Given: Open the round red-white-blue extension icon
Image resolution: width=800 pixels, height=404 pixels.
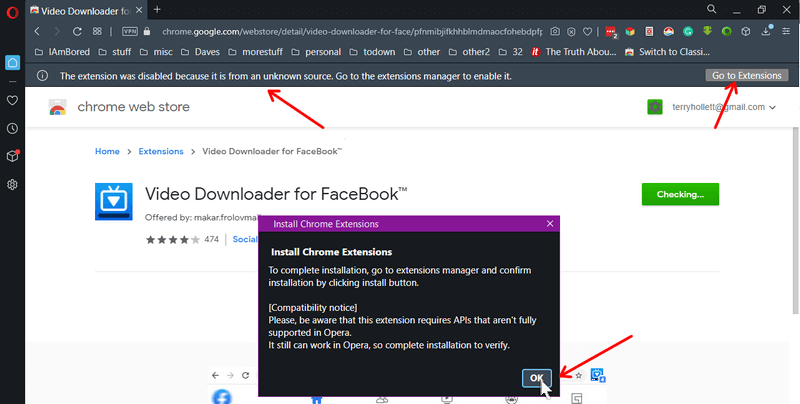Looking at the screenshot, I should pos(668,32).
